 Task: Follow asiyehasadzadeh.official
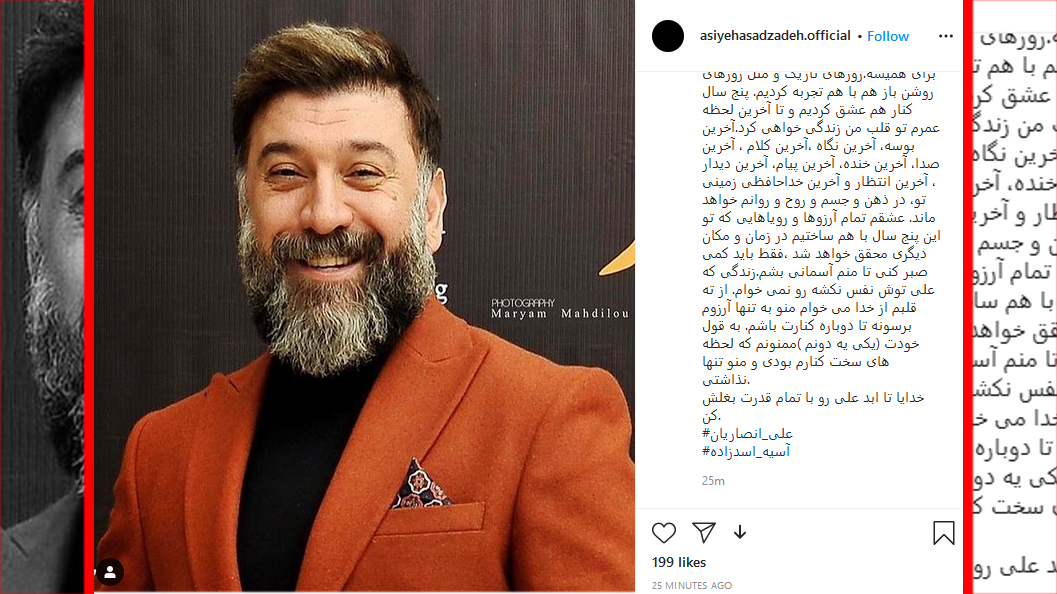click(888, 36)
